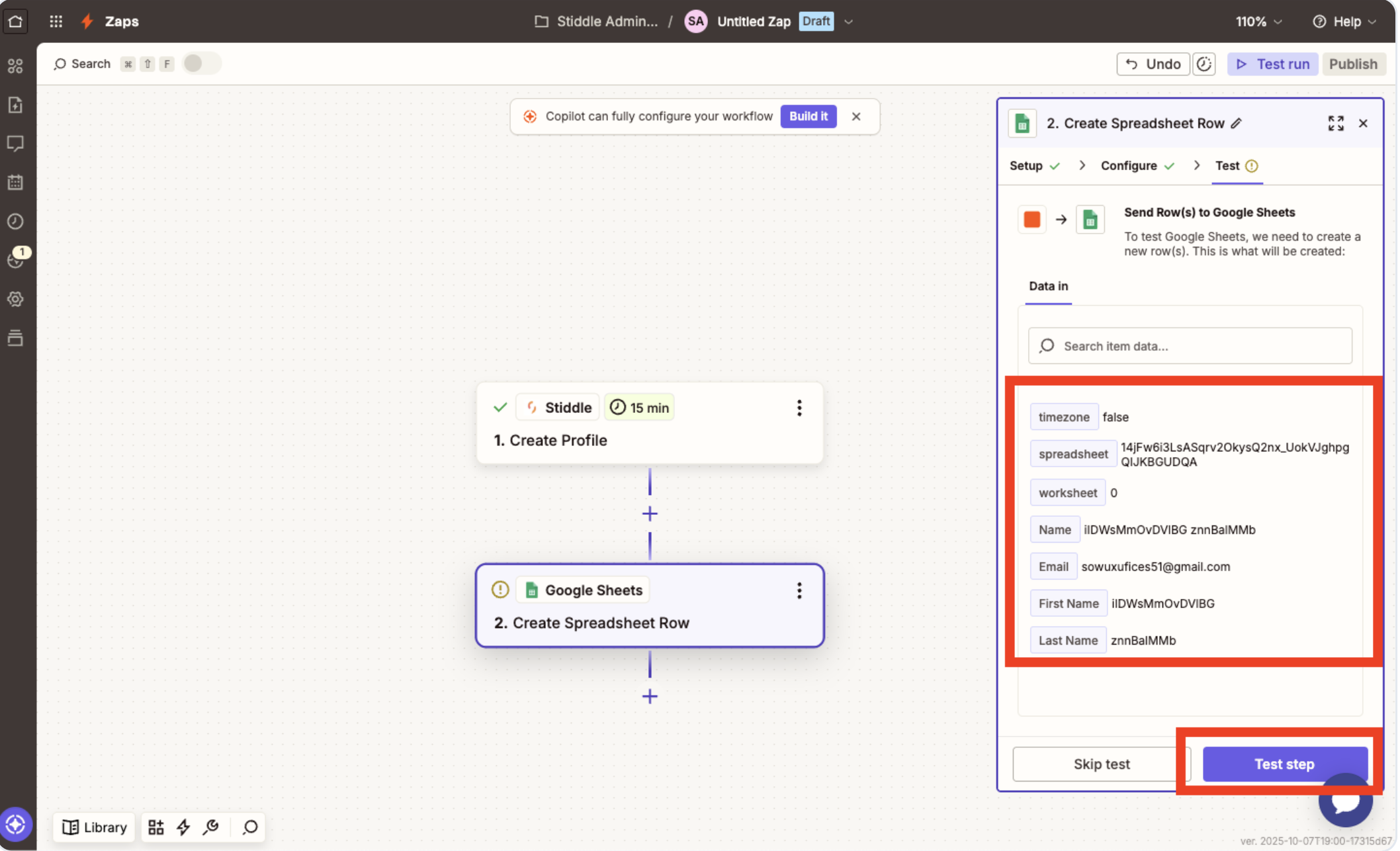This screenshot has height=851, width=1400.
Task: Expand the Help menu dropdown
Action: pyautogui.click(x=1345, y=21)
